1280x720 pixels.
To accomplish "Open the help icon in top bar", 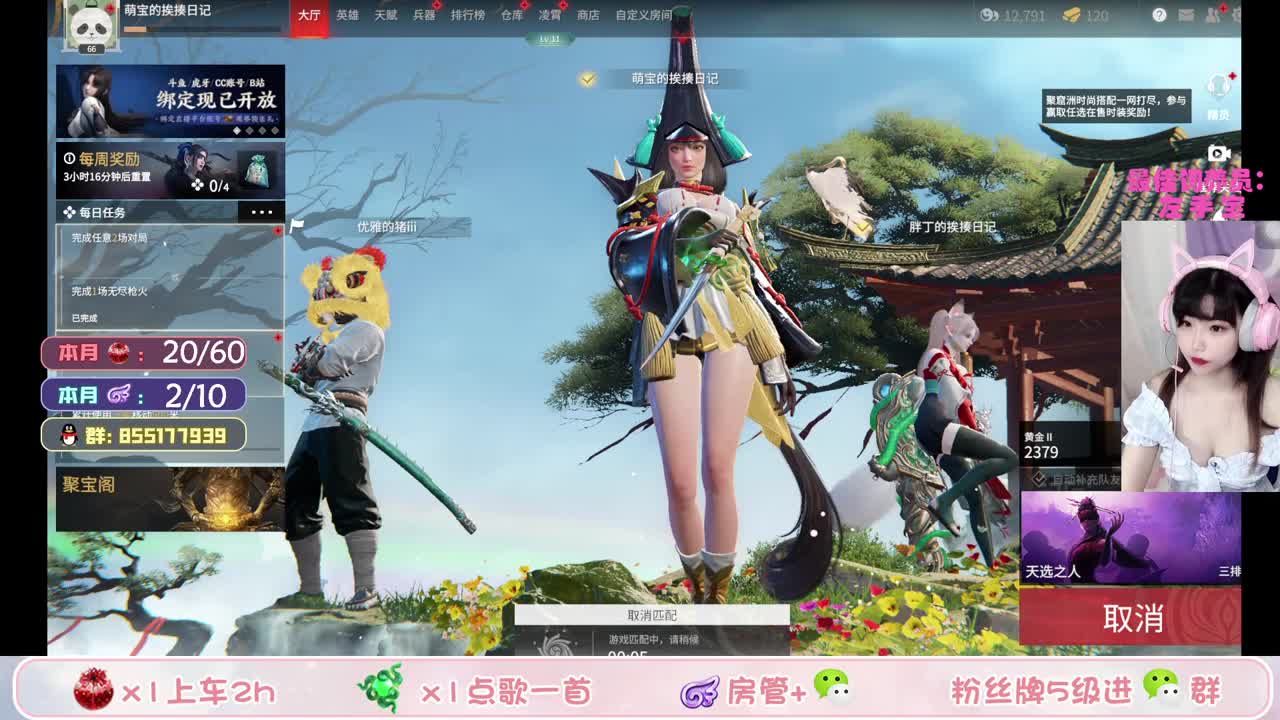I will pyautogui.click(x=1160, y=16).
